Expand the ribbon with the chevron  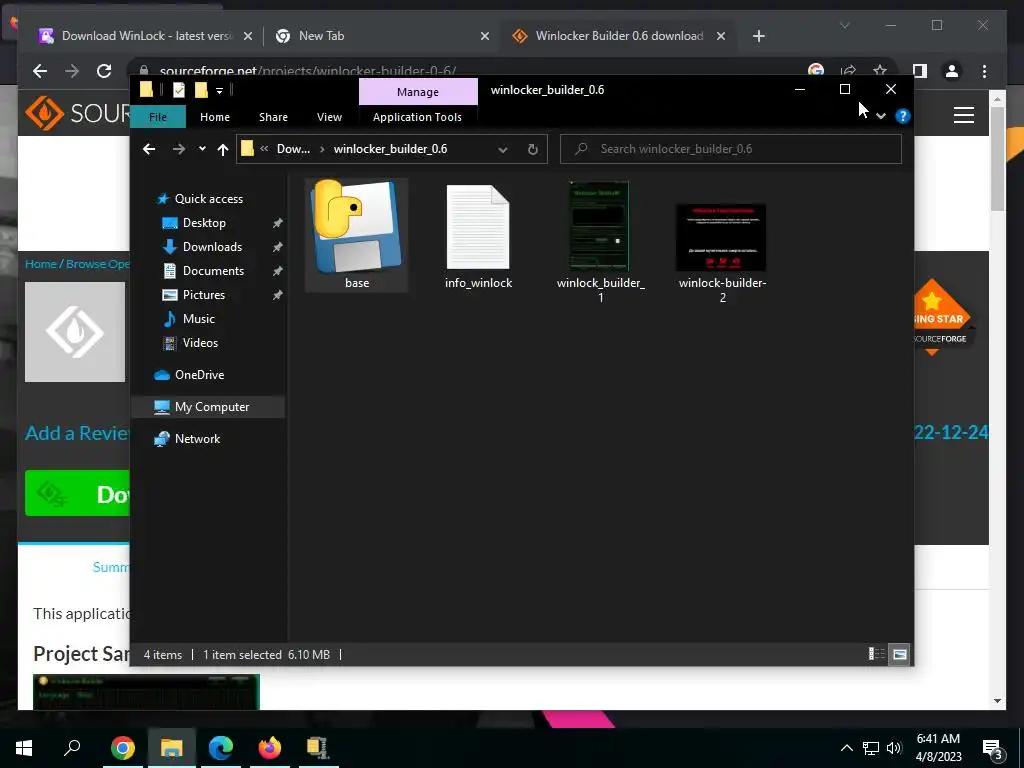pos(881,116)
